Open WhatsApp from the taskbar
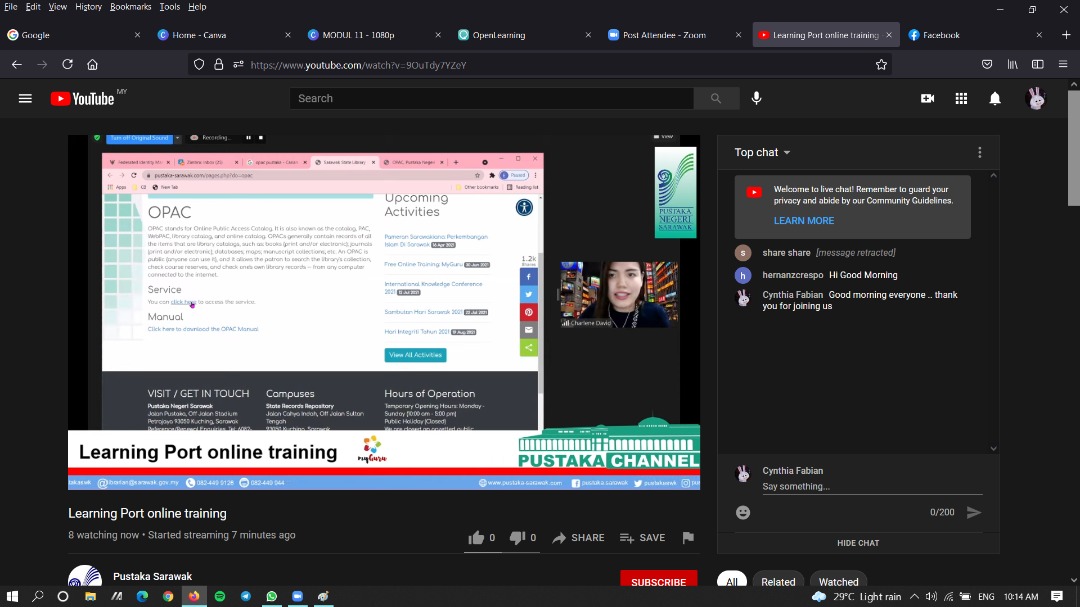1080x607 pixels. click(271, 596)
